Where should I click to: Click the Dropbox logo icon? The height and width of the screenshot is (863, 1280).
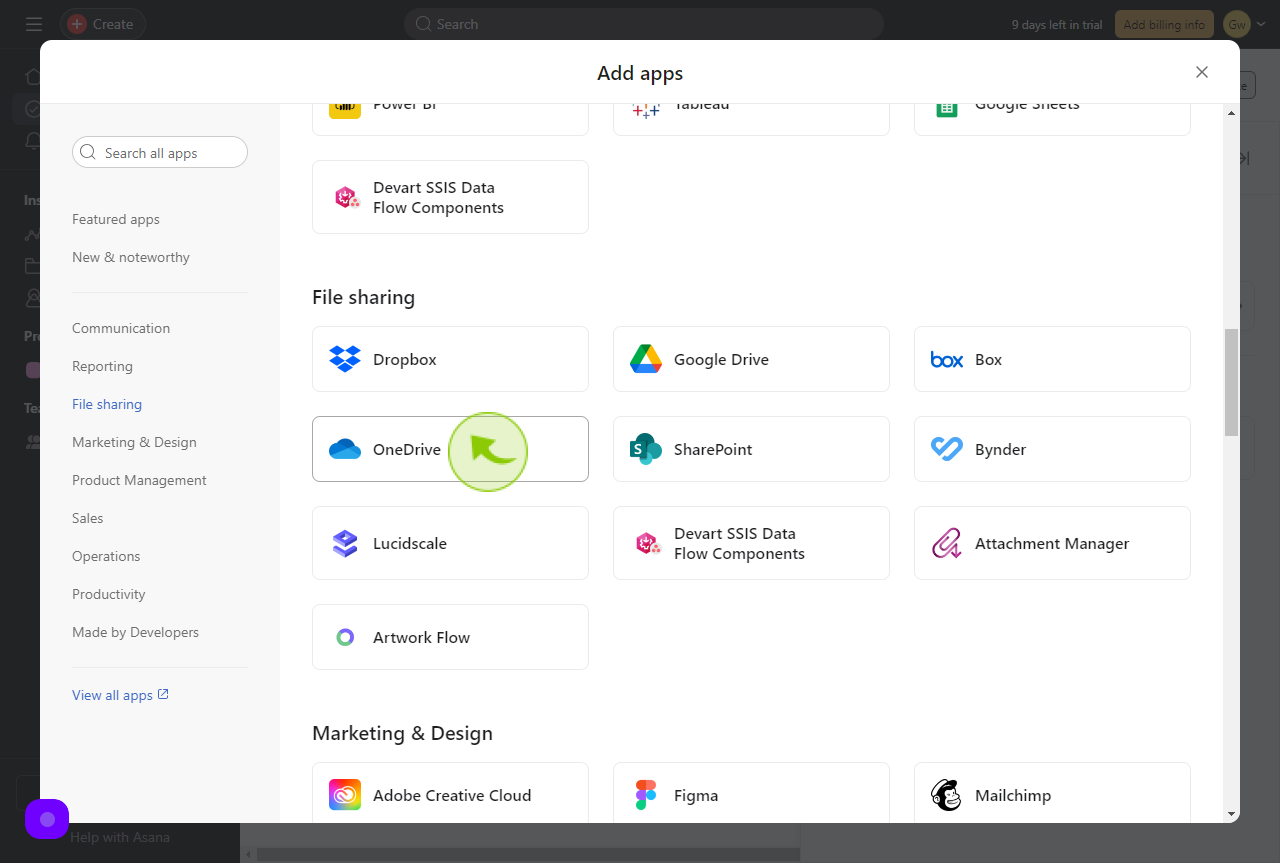345,359
